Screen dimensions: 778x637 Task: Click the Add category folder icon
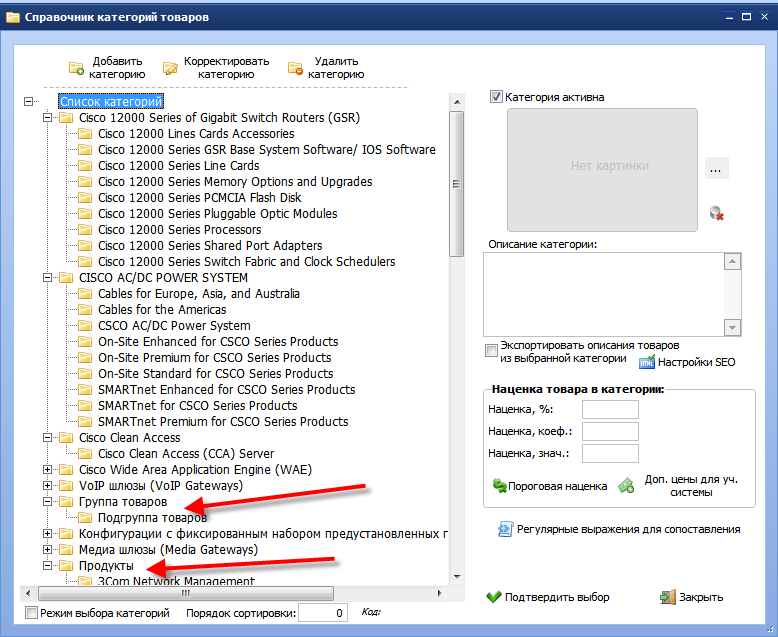pyautogui.click(x=76, y=68)
